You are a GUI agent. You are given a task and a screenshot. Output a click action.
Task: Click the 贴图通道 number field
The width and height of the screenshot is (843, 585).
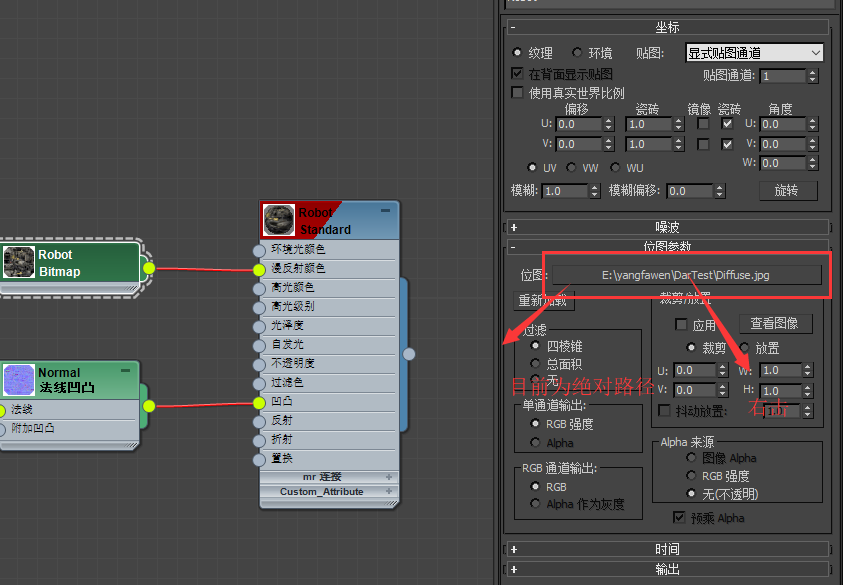[x=783, y=76]
